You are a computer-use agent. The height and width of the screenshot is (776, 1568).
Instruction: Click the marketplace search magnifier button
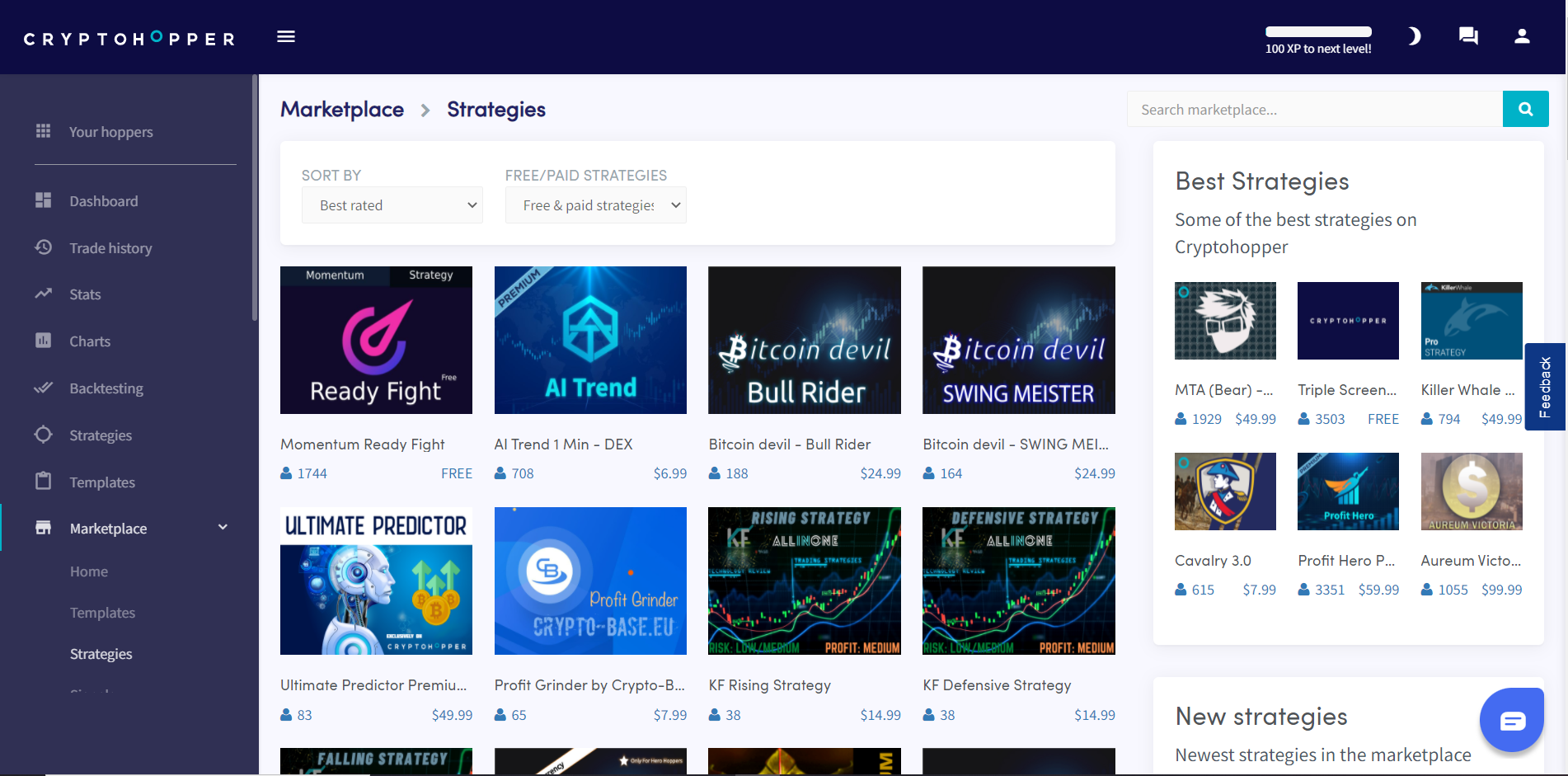[1525, 109]
